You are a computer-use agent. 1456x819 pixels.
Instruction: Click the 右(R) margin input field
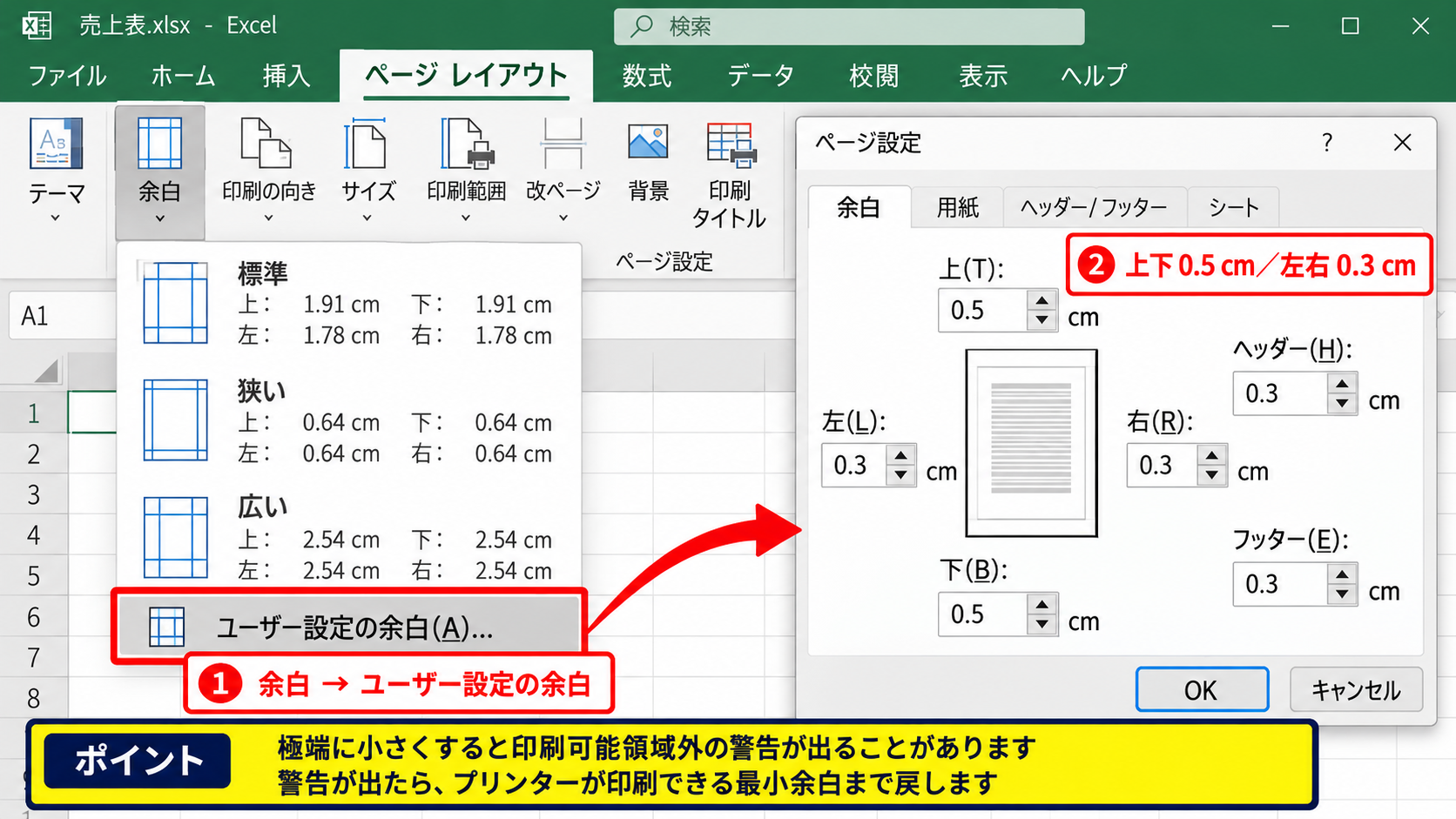coord(1163,465)
